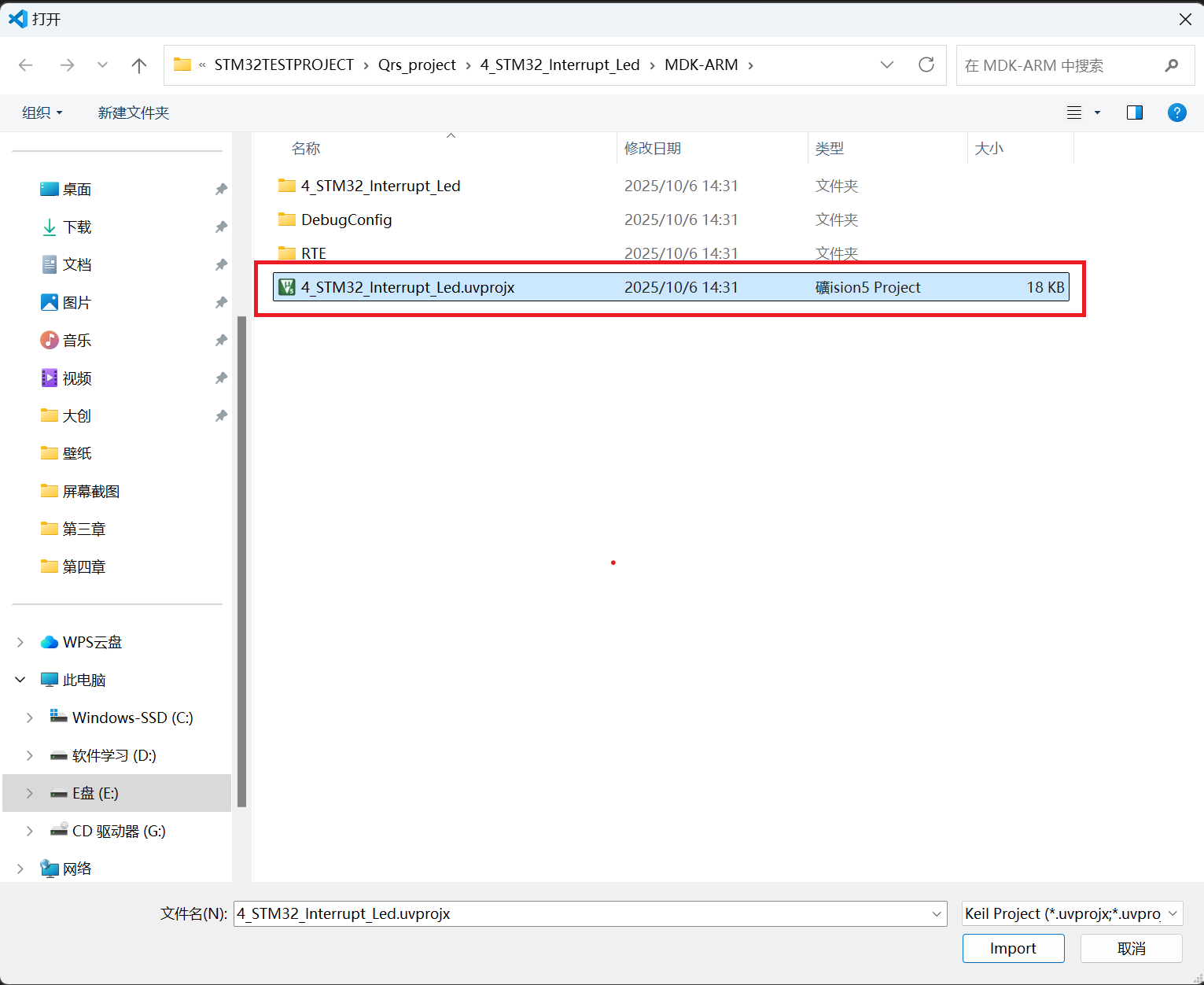Select 4_STM32_Interrupt_Led in the address path
The image size is (1204, 985).
560,65
